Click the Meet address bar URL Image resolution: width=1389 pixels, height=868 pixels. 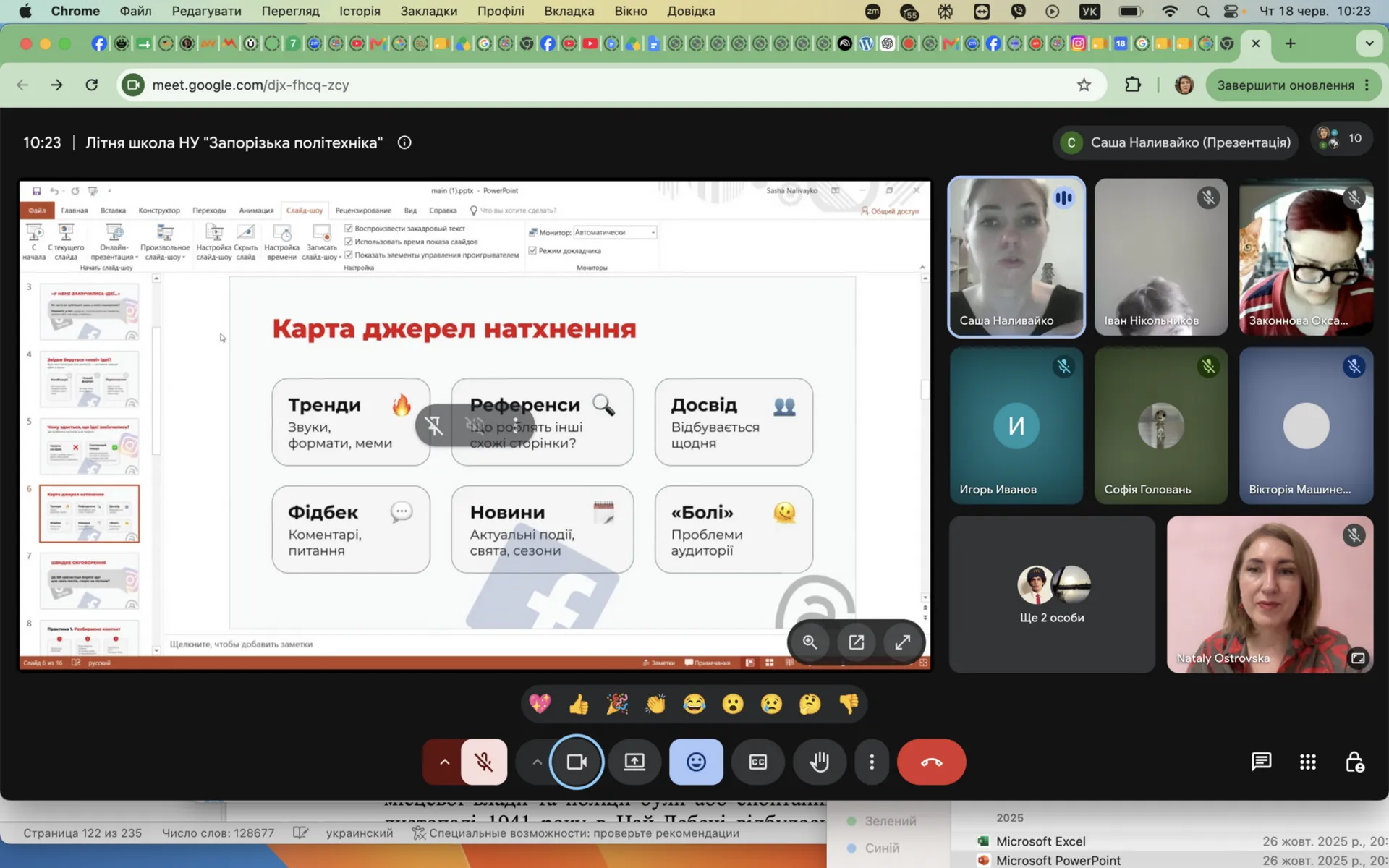250,85
